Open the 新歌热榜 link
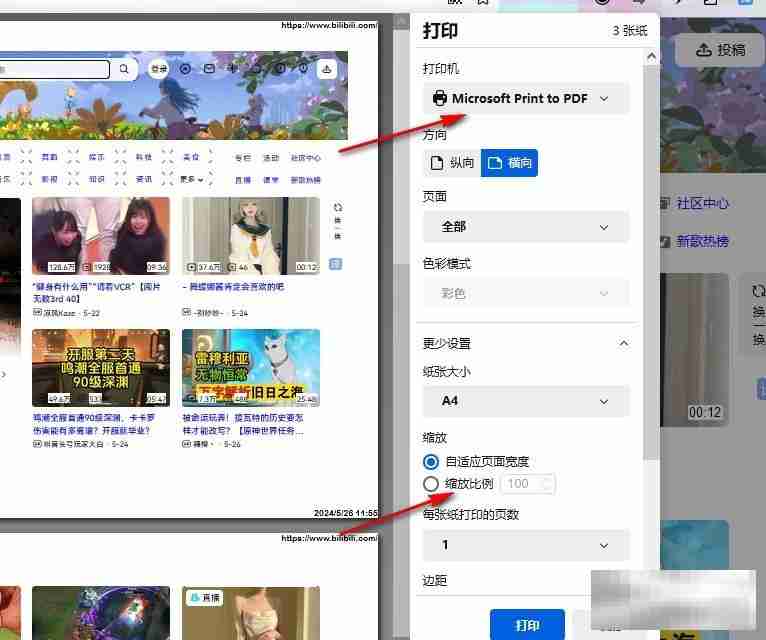The height and width of the screenshot is (640, 766). pyautogui.click(x=702, y=241)
